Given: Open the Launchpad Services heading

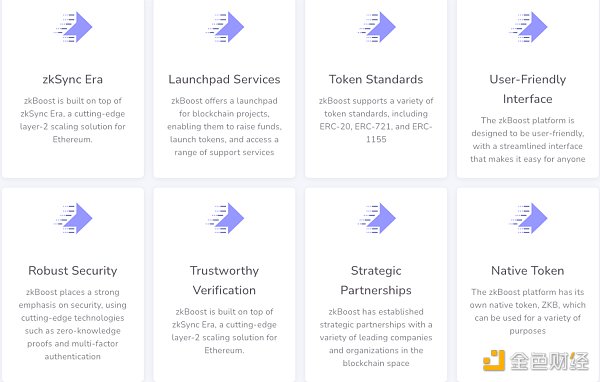Looking at the screenshot, I should (224, 79).
